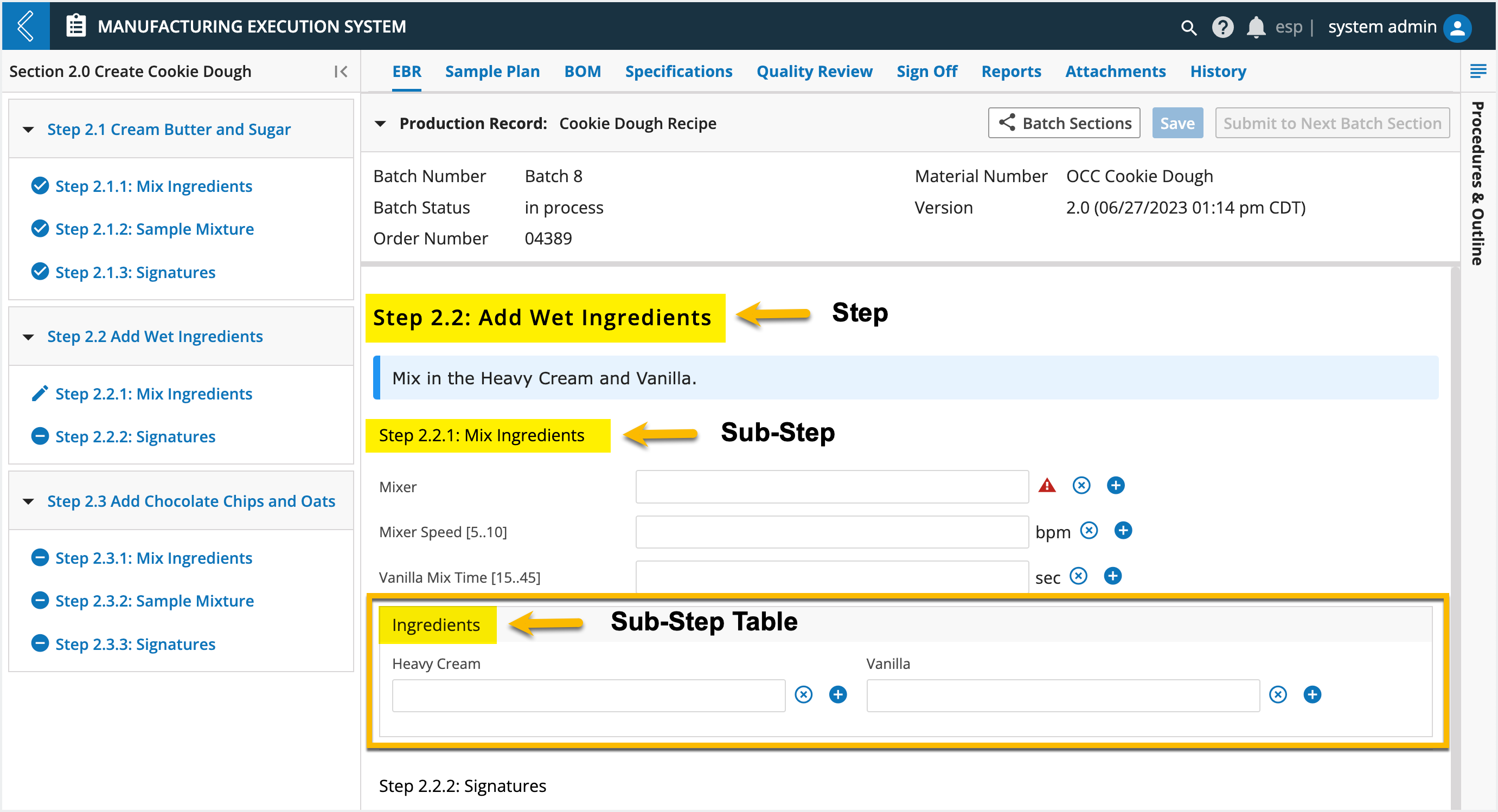Clear the Mixer field value

pyautogui.click(x=1081, y=485)
